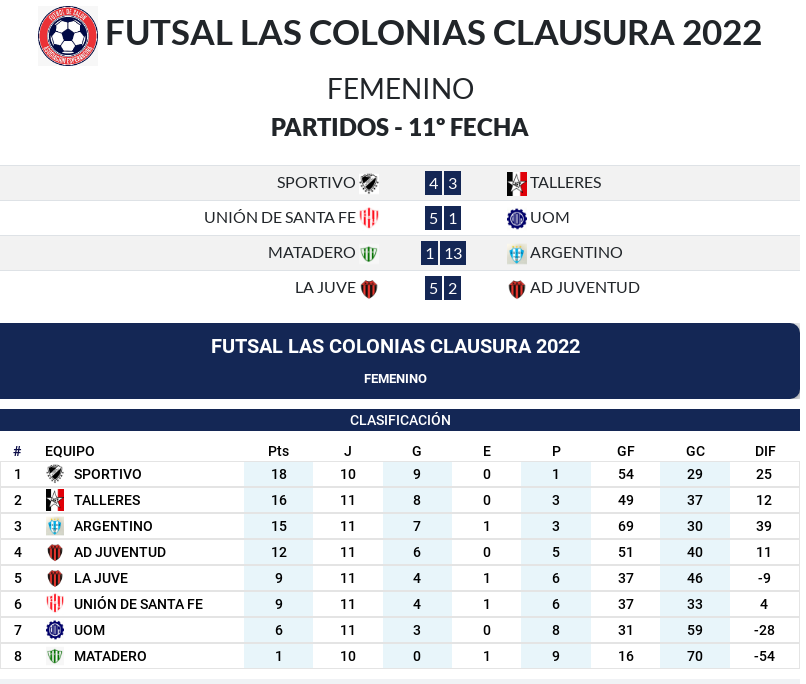Sort standings by DIF column header
Image resolution: width=806 pixels, height=684 pixels.
pos(765,451)
